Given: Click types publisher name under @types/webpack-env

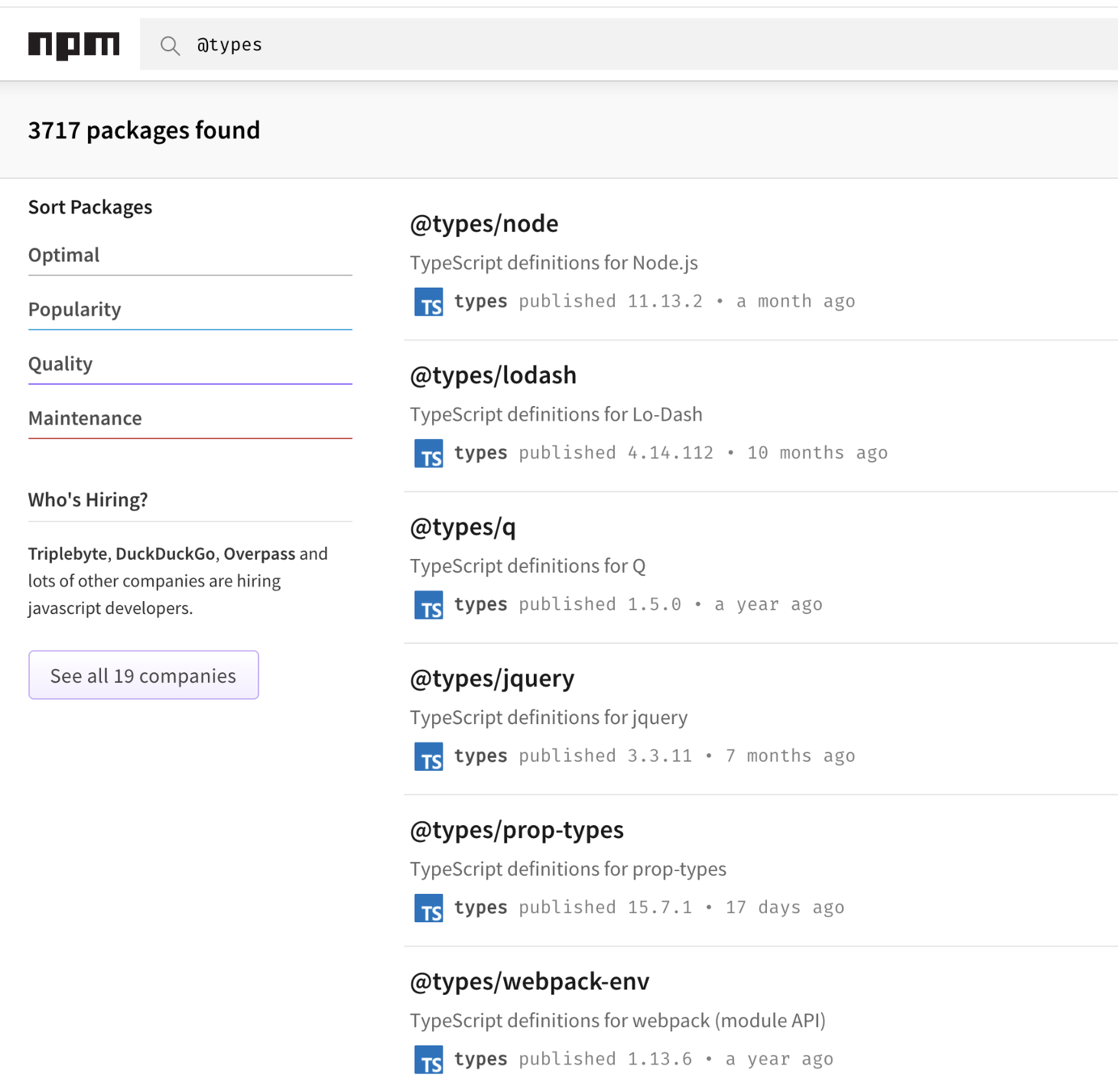Looking at the screenshot, I should pos(481,1060).
